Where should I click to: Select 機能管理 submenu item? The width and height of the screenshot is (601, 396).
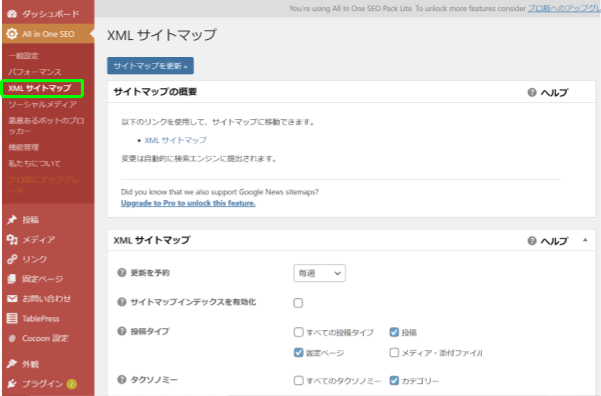point(24,147)
